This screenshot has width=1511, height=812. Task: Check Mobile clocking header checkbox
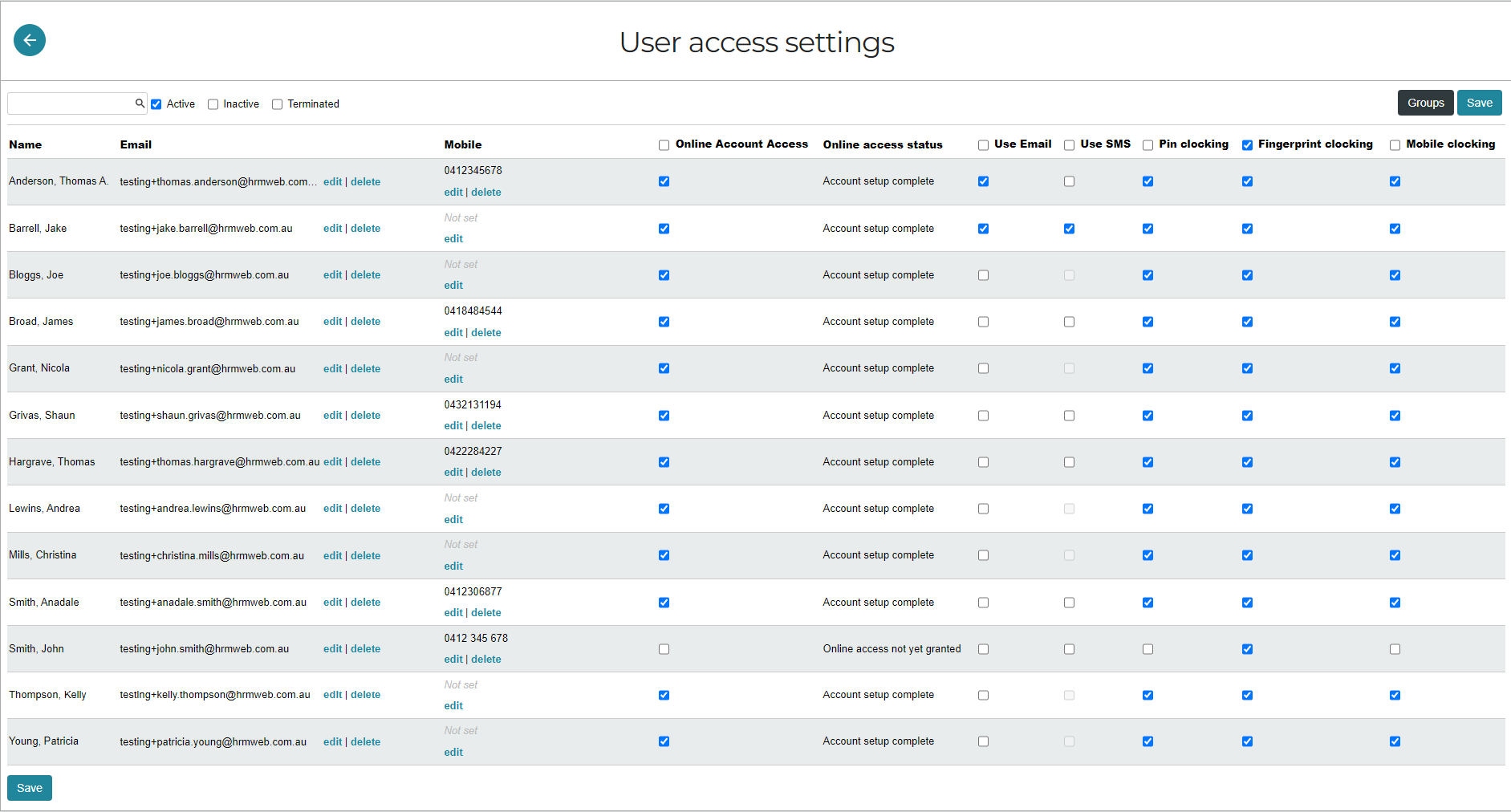[1395, 145]
